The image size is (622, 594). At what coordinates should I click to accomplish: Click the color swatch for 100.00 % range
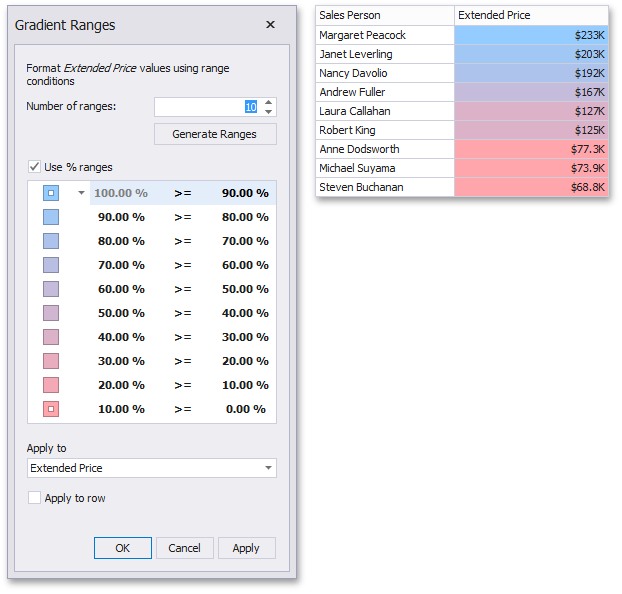click(51, 193)
